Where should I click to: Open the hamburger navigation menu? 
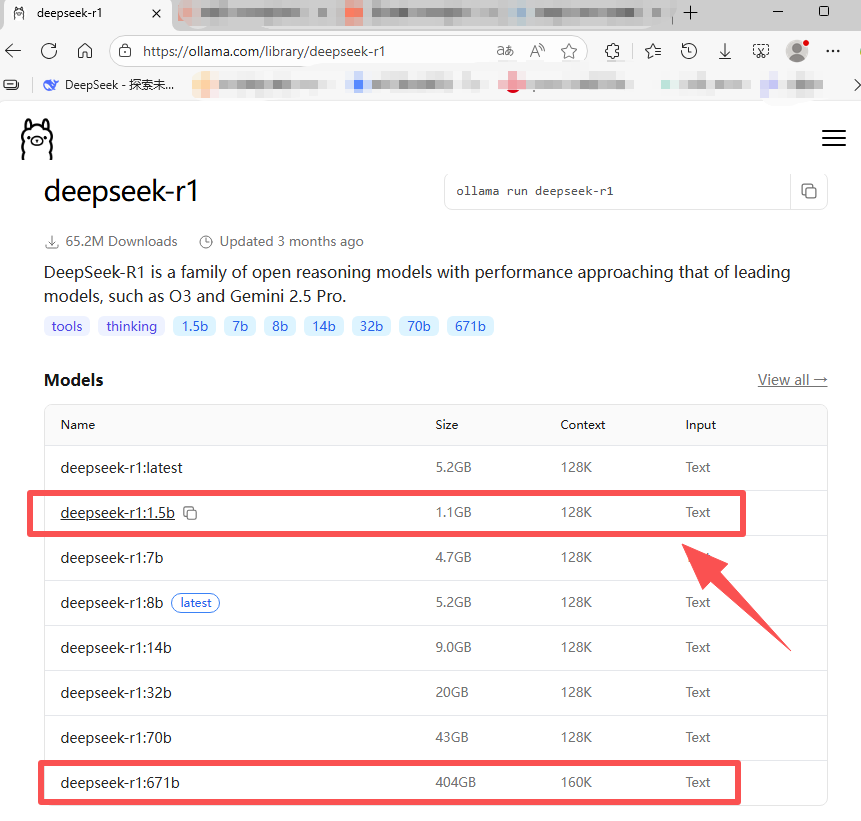coord(834,138)
